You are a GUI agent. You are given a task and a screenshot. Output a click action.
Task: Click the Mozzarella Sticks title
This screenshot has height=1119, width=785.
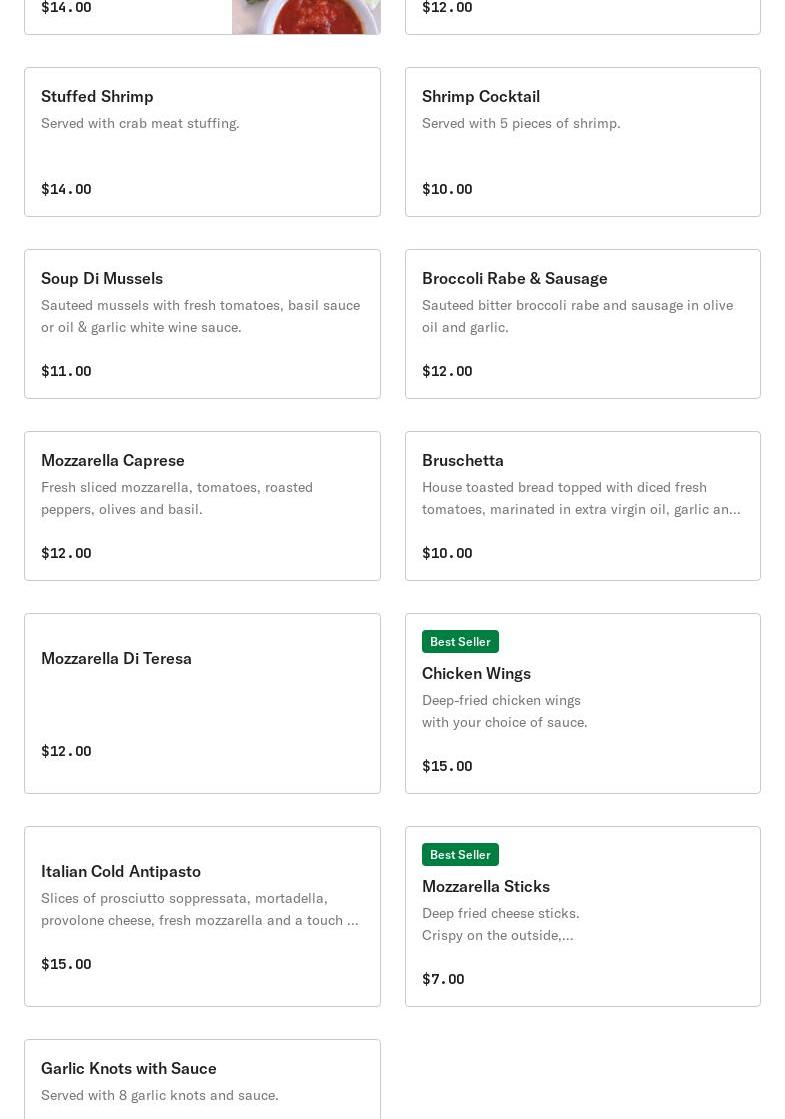click(486, 886)
